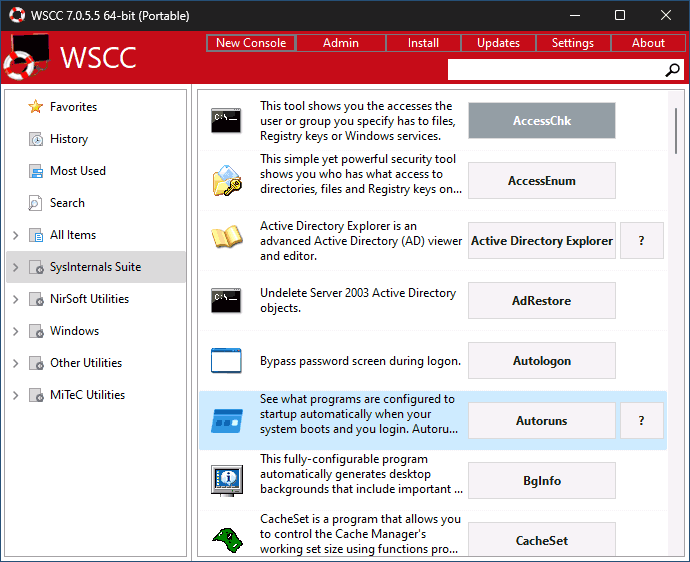
Task: Click the magnifier icon in search box
Action: (x=672, y=70)
